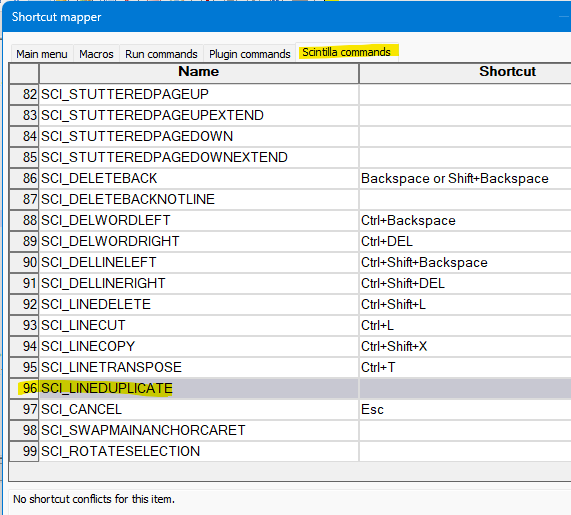Click row number 96 header
The image size is (571, 515).
[24, 389]
